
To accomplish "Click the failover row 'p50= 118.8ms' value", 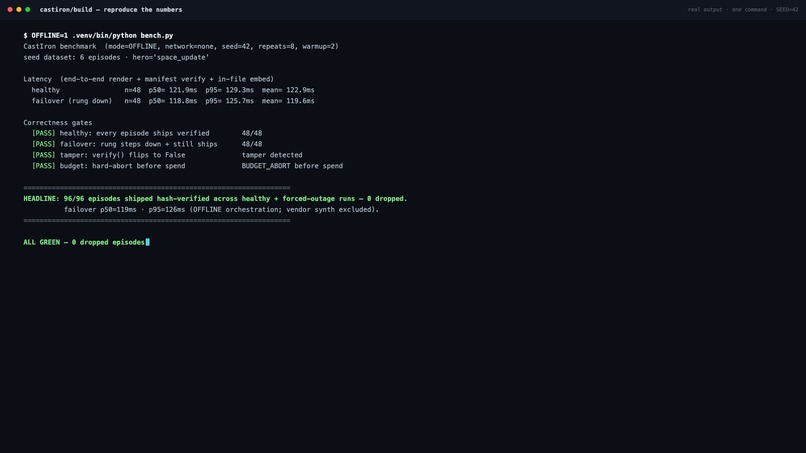I will [173, 101].
